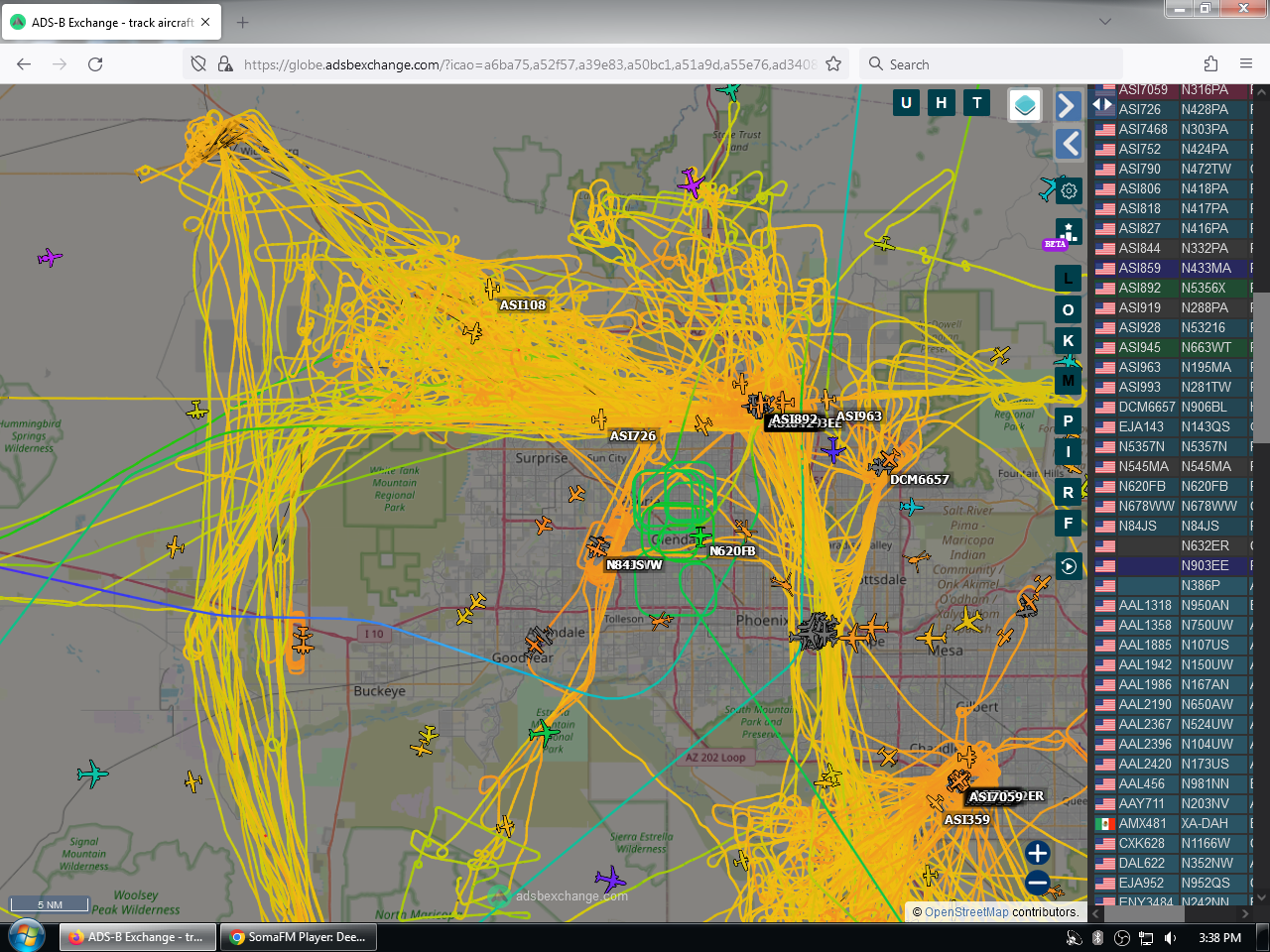Expand sidebar with the right chevron button
The image size is (1270, 952).
(1068, 105)
